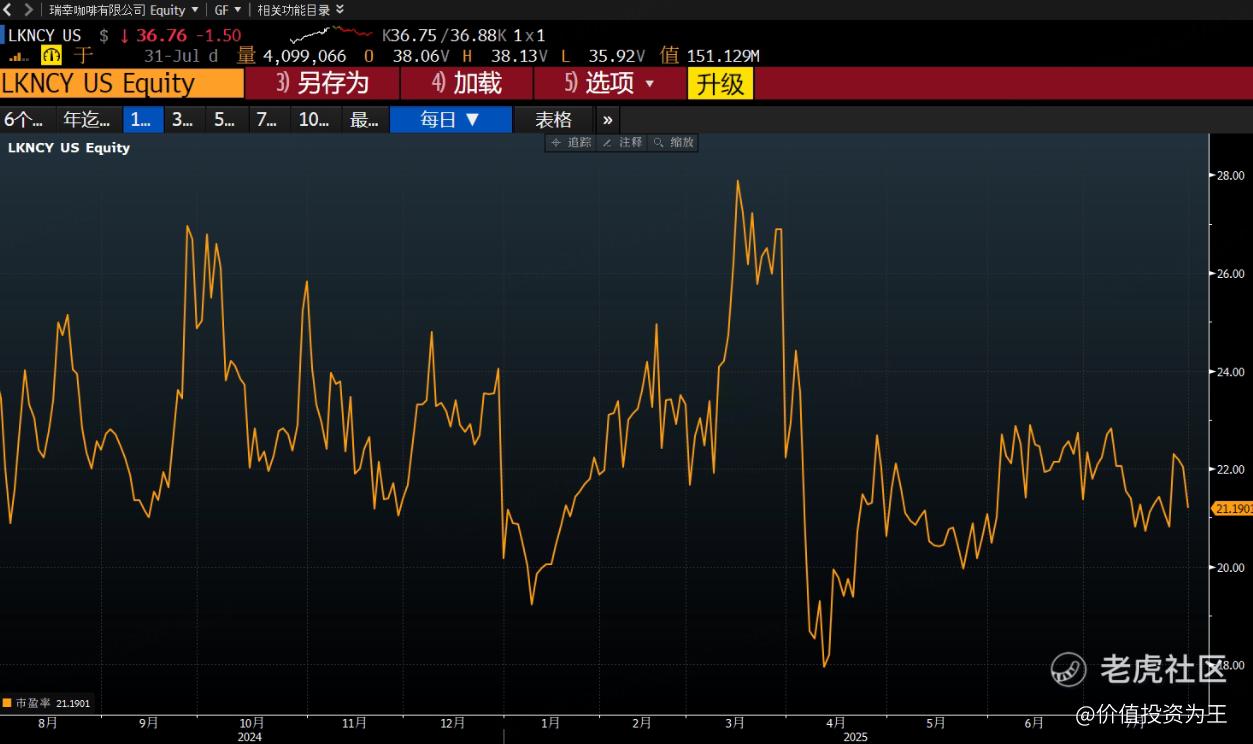Click the 26.00 axis label
This screenshot has height=744, width=1253.
[1230, 274]
